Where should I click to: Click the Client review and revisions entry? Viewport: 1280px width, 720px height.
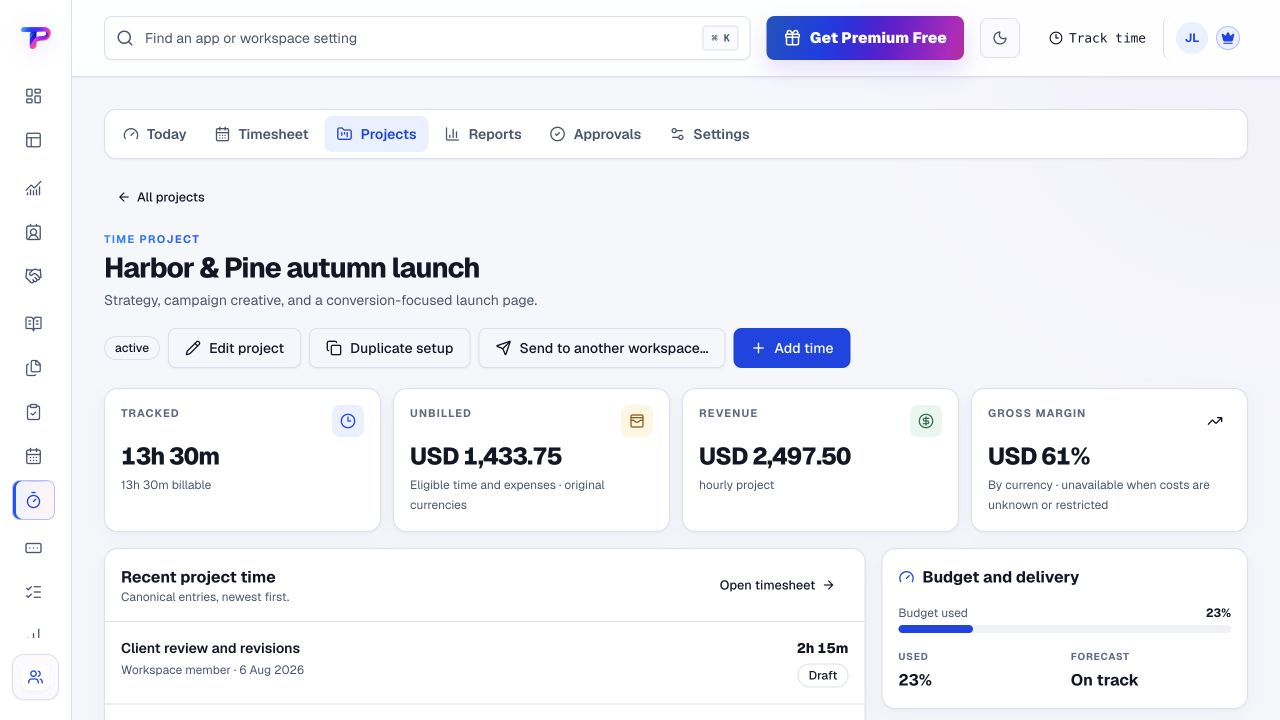point(484,662)
